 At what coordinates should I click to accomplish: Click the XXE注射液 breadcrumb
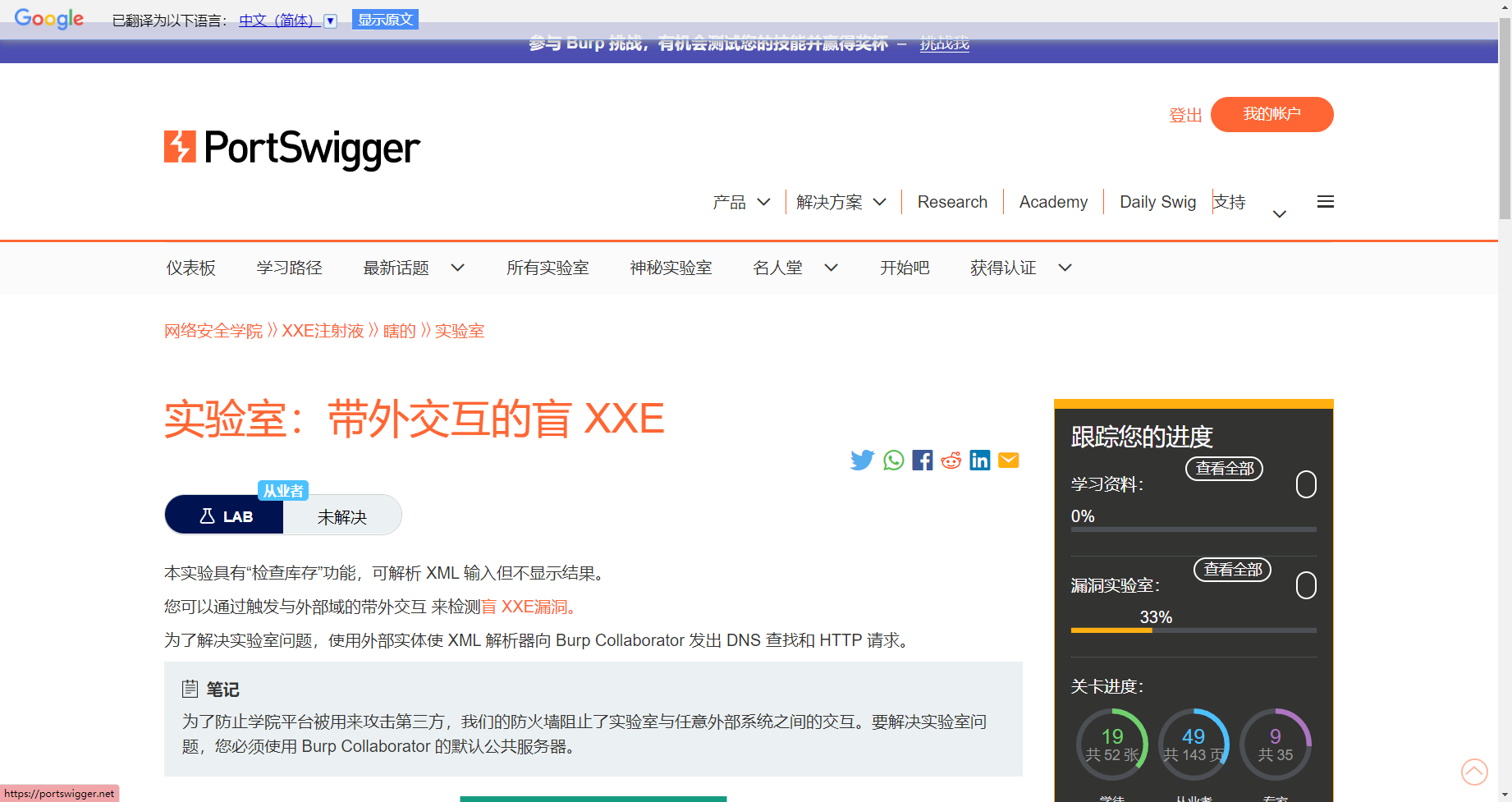pos(323,331)
